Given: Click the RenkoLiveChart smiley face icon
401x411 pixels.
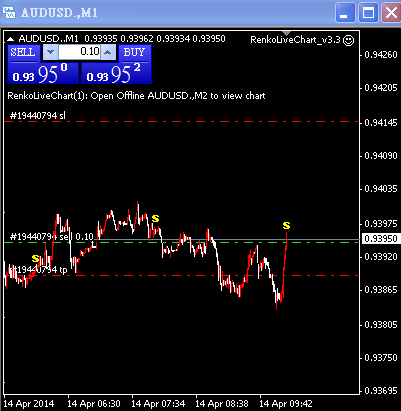Looking at the screenshot, I should [x=348, y=40].
